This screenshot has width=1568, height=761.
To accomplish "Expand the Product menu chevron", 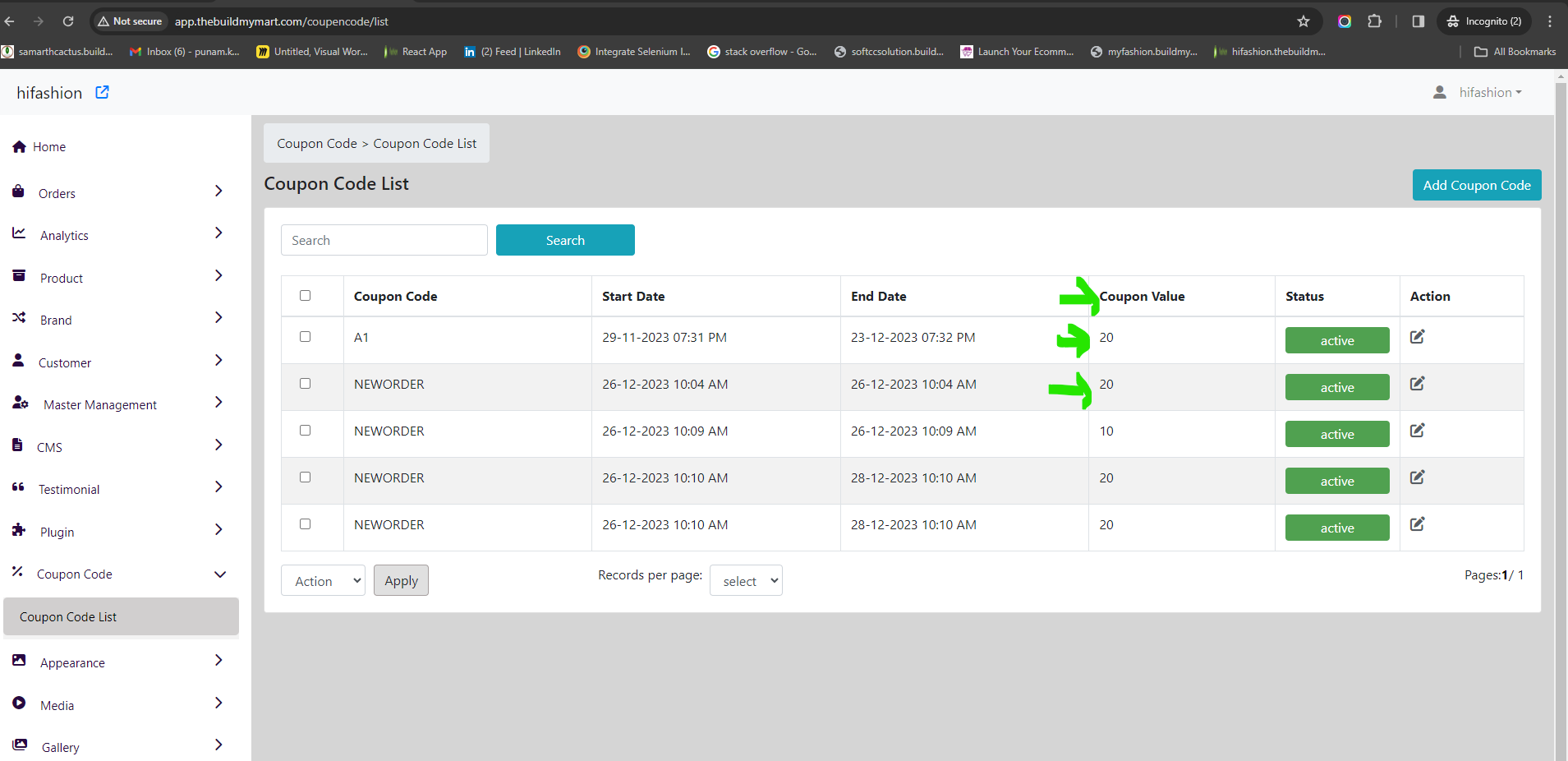I will tap(218, 275).
